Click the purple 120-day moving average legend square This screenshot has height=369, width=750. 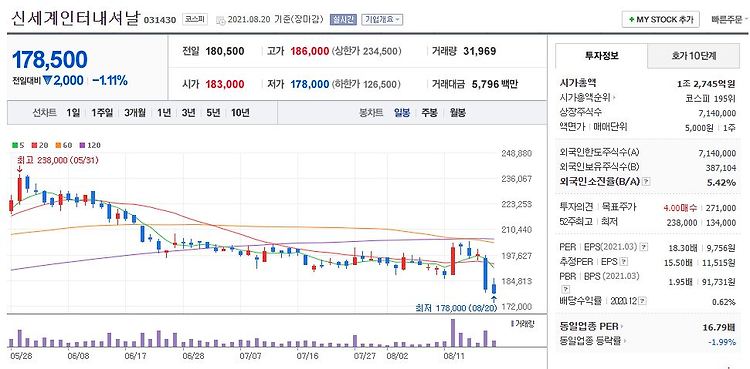click(x=82, y=145)
